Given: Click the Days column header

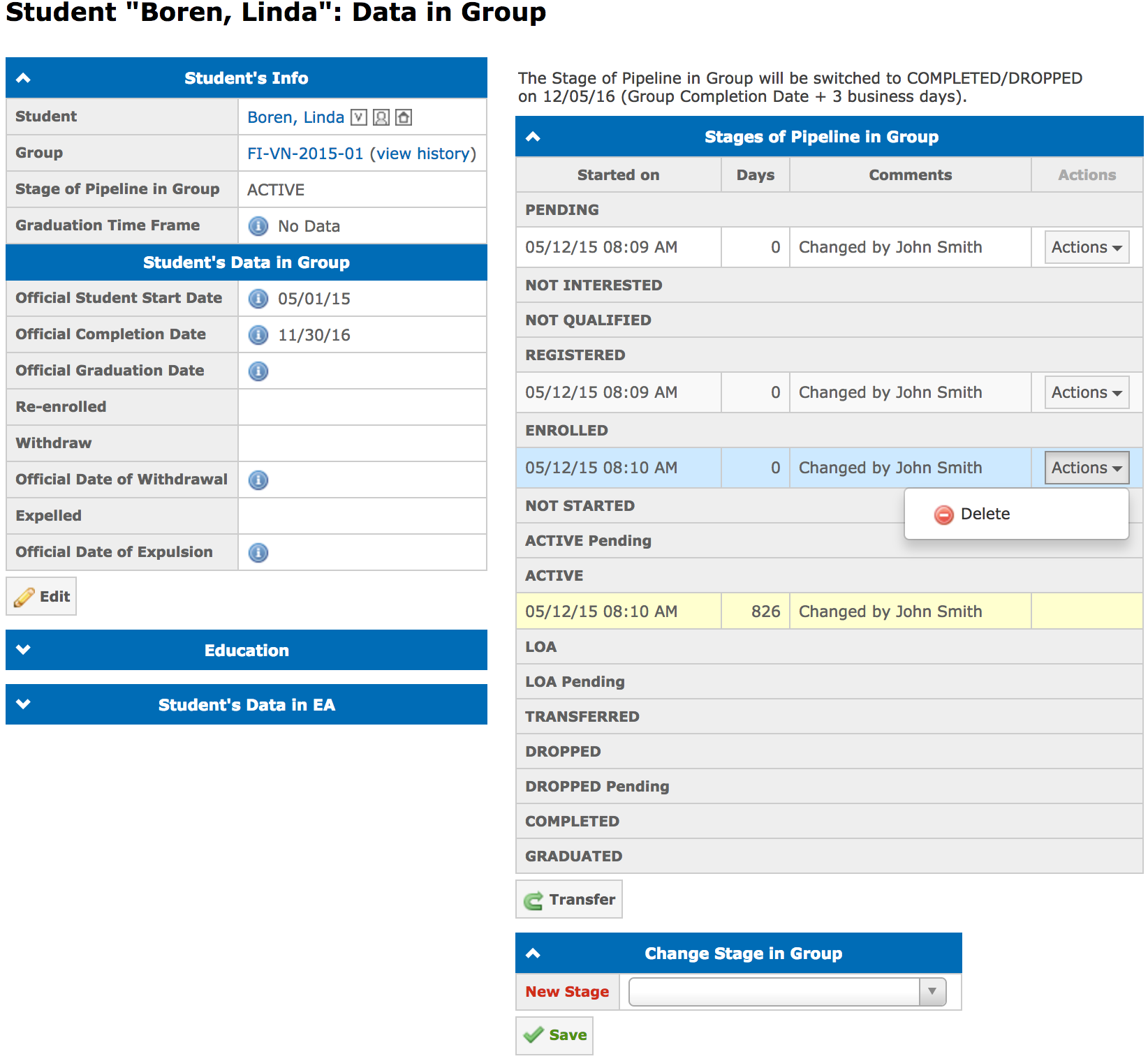Looking at the screenshot, I should coord(756,175).
